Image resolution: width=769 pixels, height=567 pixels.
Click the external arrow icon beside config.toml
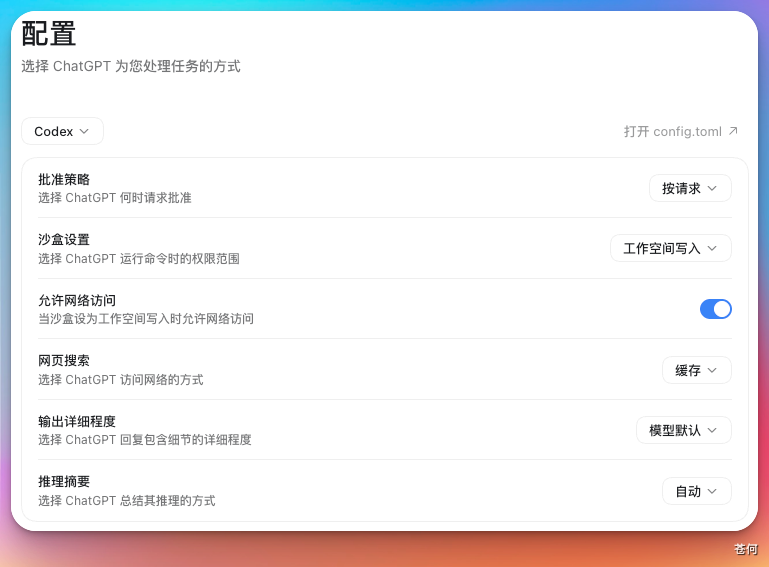click(x=733, y=130)
